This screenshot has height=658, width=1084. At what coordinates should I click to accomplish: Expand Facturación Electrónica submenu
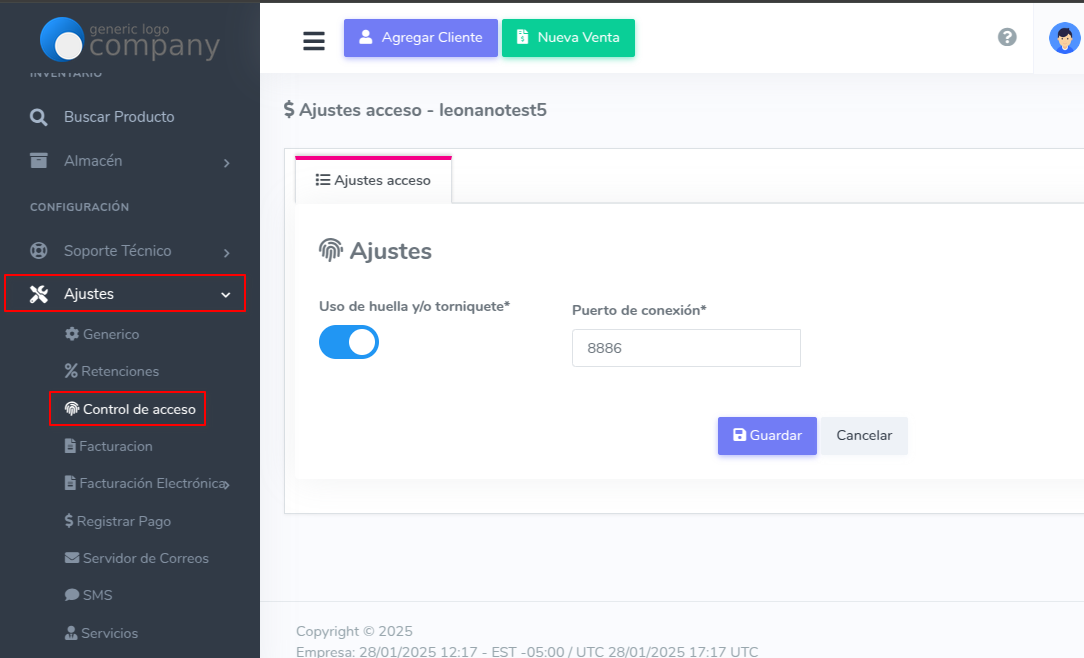coord(226,484)
